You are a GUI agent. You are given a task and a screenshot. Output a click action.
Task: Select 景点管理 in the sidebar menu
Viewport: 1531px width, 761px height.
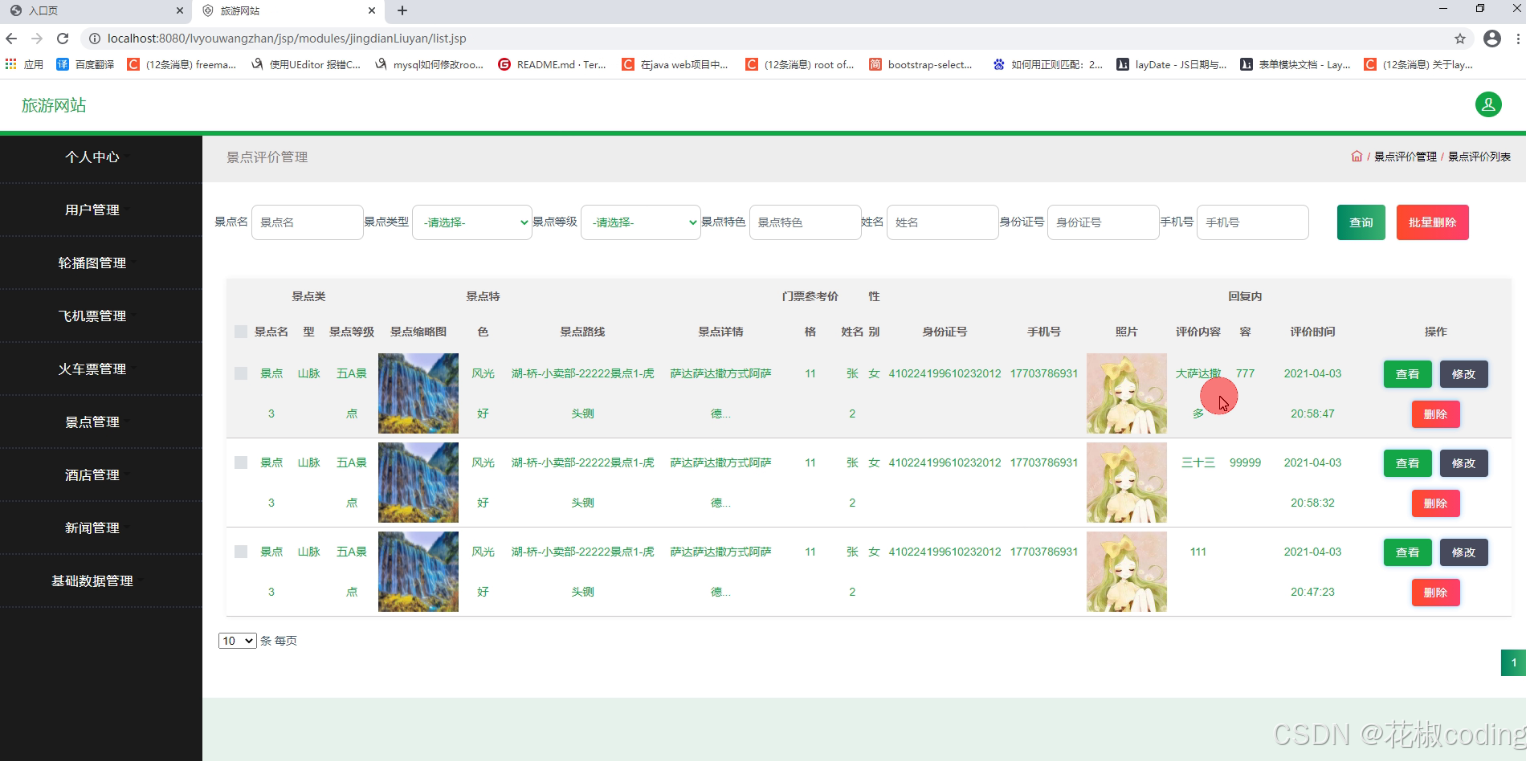click(91, 421)
